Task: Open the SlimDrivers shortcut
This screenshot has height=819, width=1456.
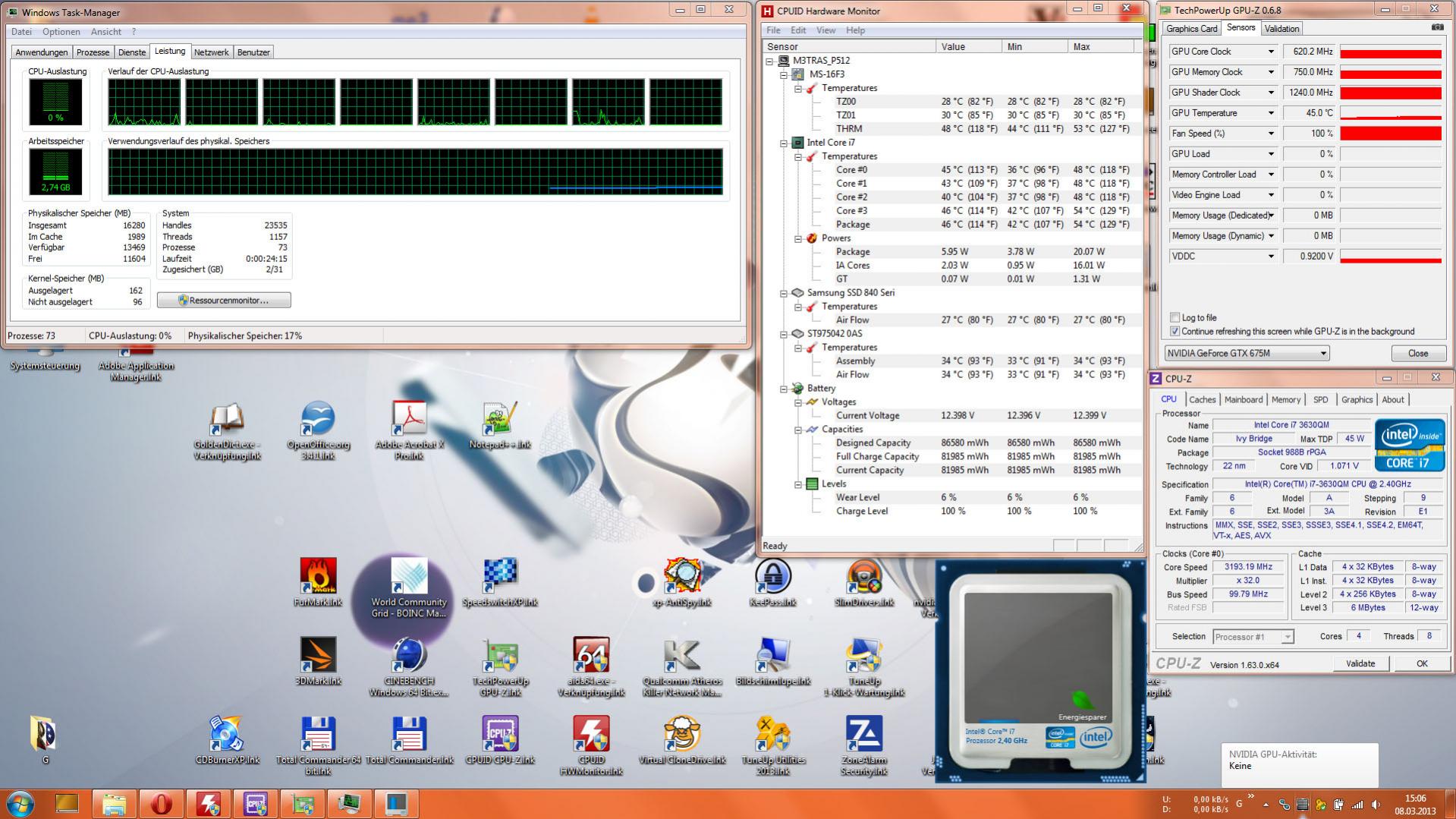Action: click(863, 582)
